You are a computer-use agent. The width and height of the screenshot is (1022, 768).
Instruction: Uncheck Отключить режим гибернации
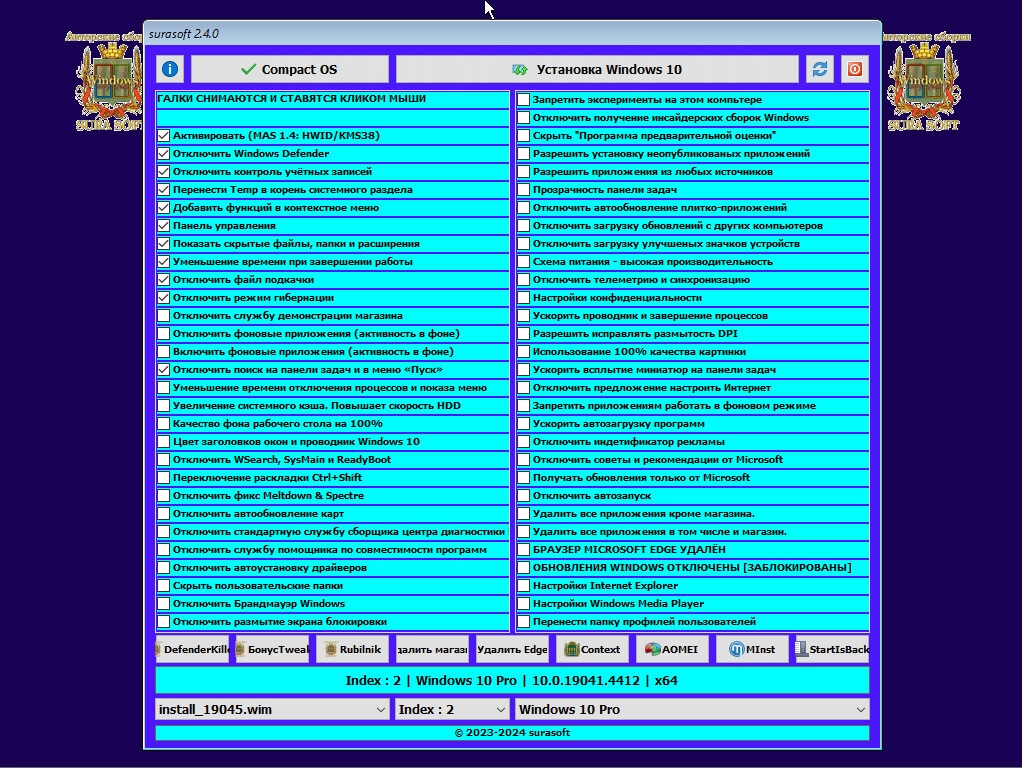point(164,298)
